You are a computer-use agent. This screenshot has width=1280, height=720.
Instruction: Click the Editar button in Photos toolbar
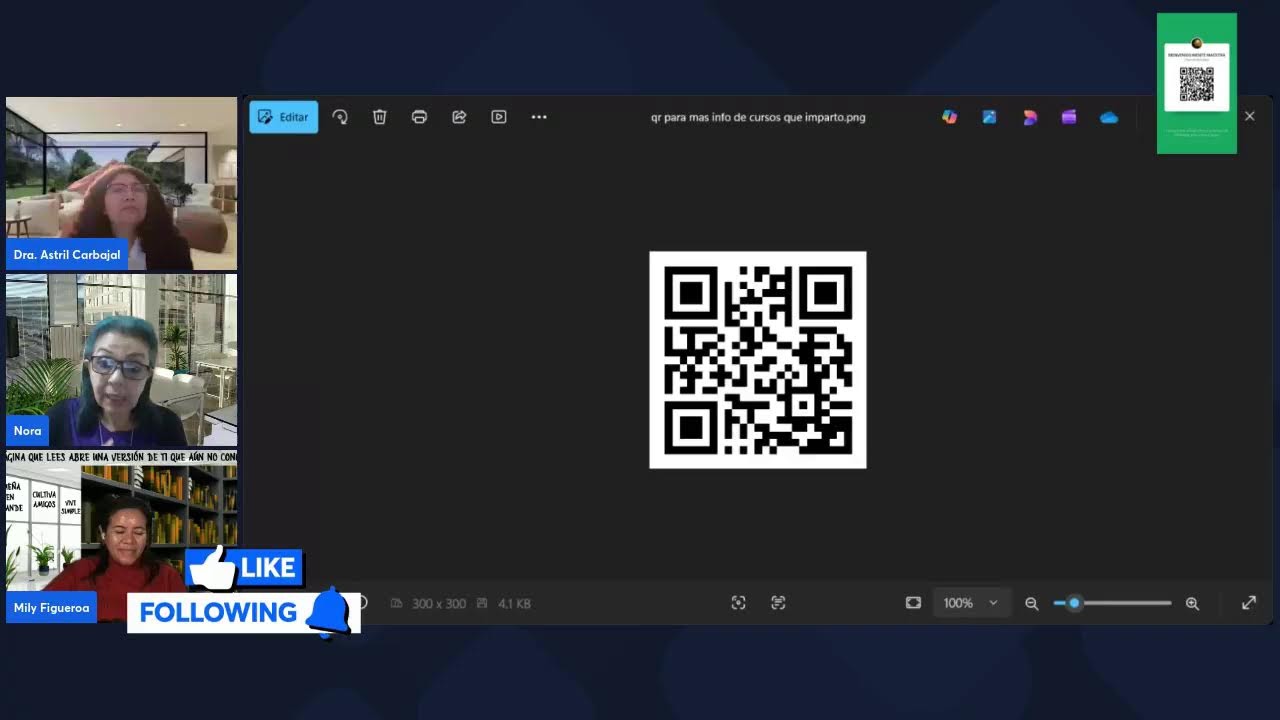pyautogui.click(x=284, y=117)
